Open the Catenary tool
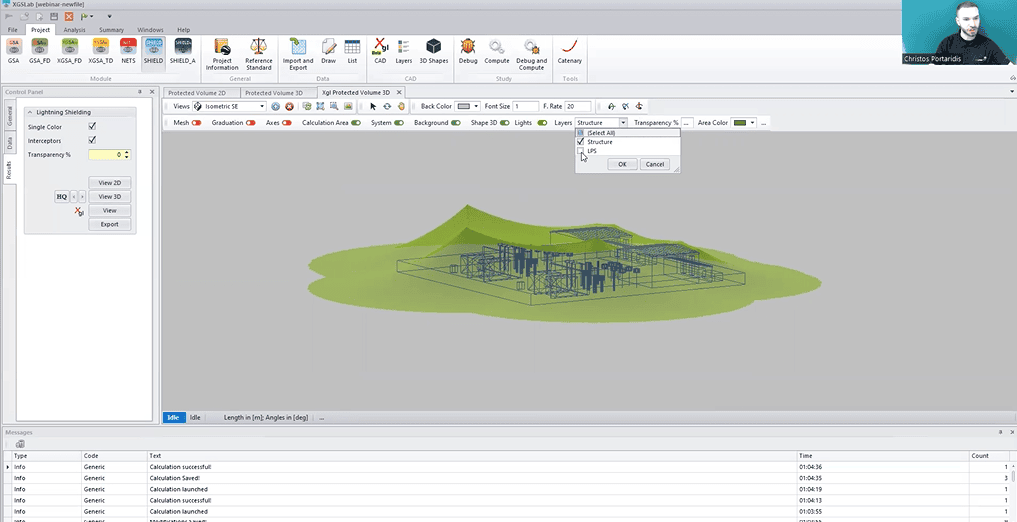 pos(569,51)
